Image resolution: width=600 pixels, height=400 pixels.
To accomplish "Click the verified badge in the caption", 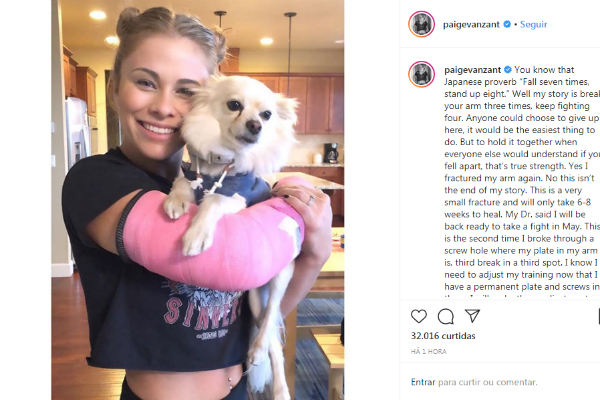I will [508, 70].
